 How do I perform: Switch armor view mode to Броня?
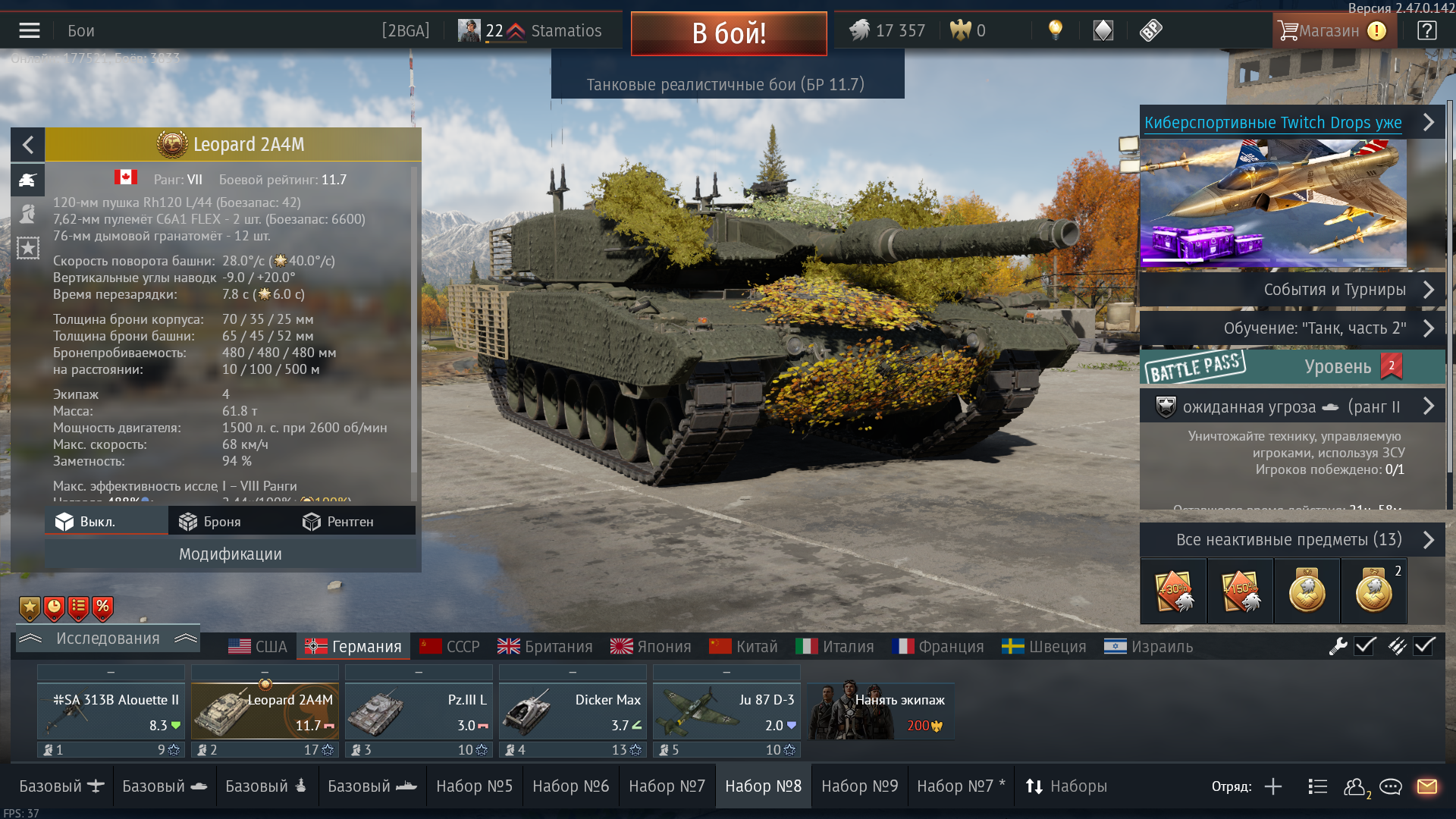tap(210, 522)
